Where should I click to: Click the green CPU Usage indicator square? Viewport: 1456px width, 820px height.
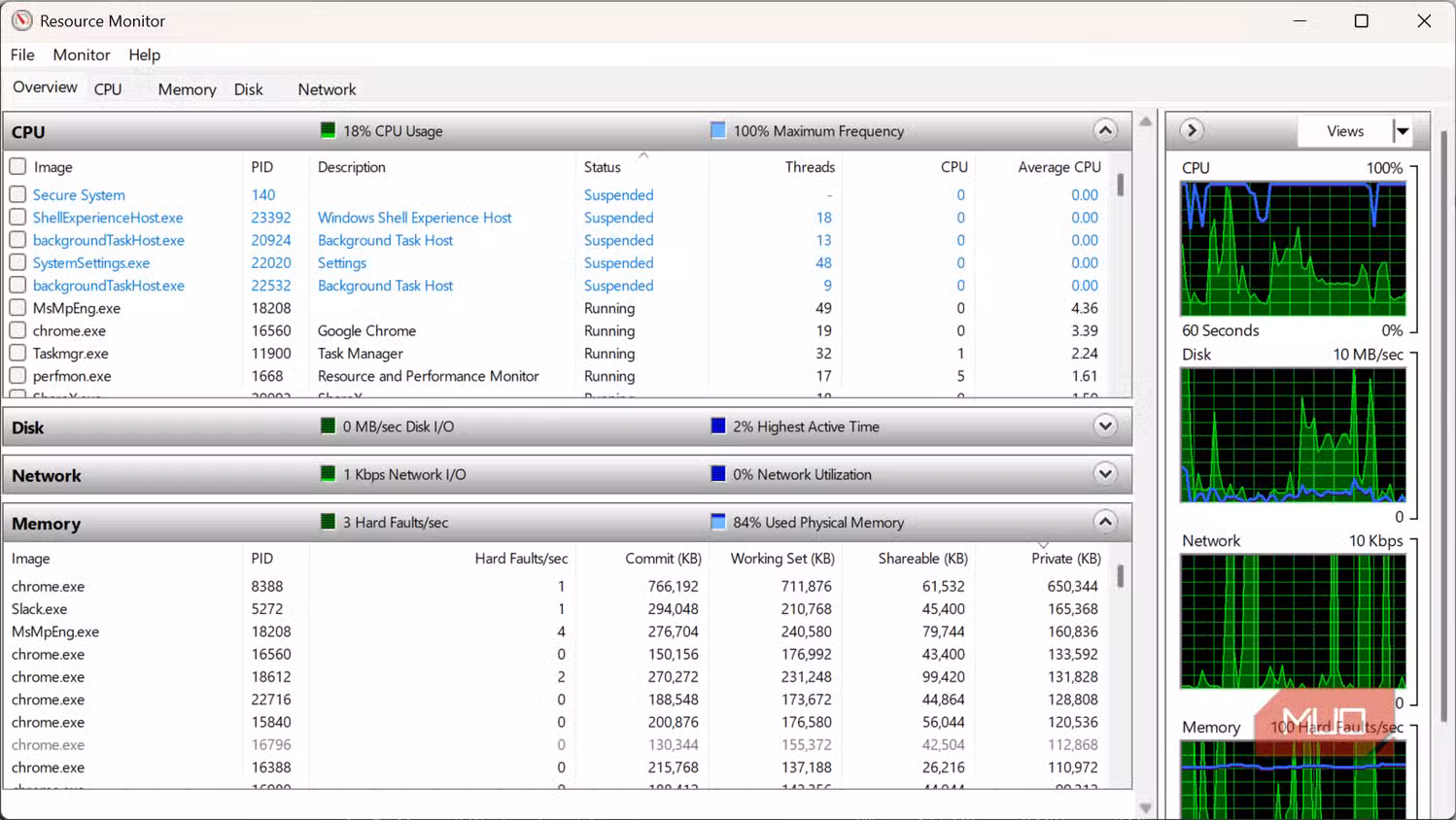point(328,130)
